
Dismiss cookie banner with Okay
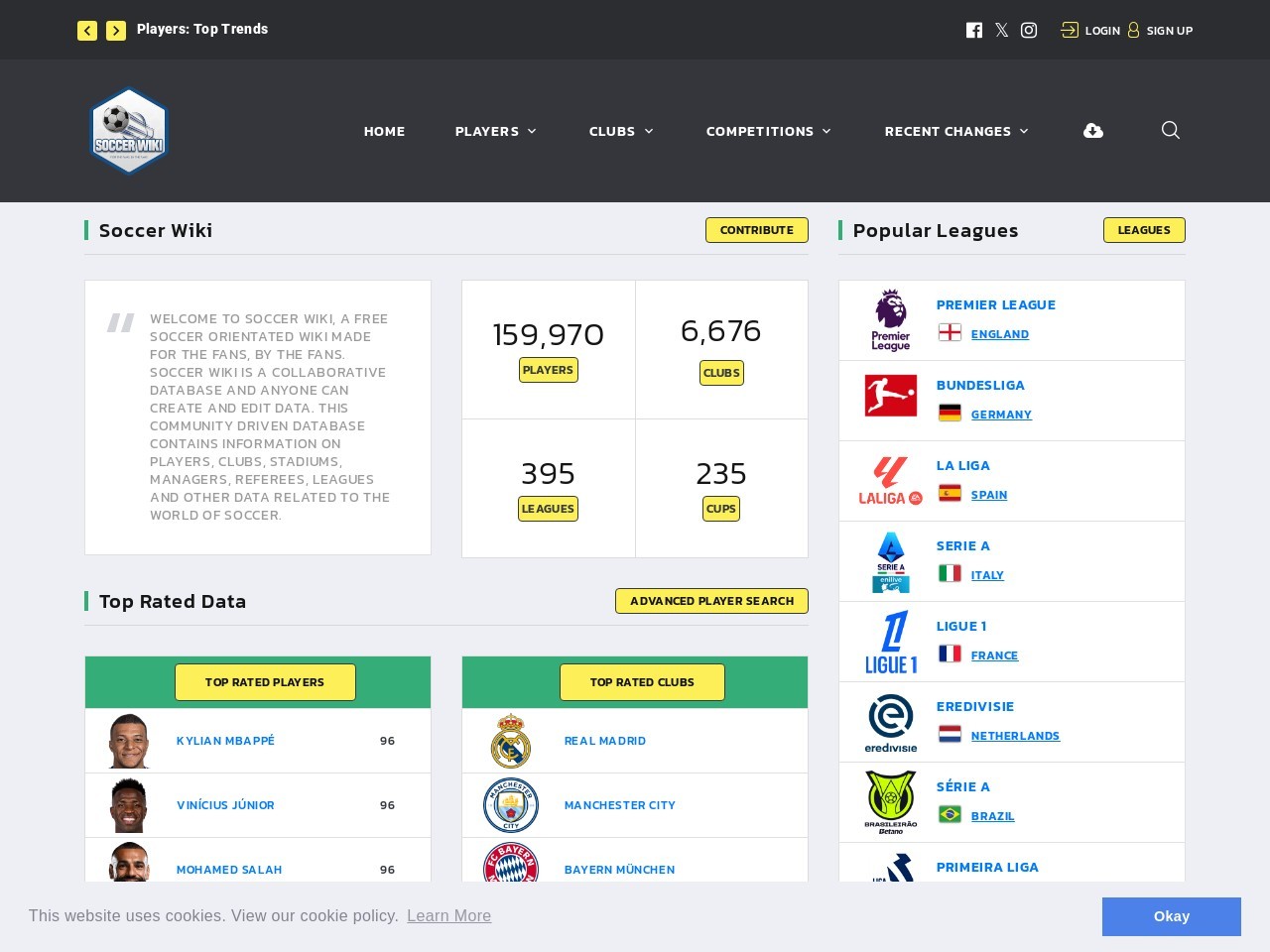tap(1172, 916)
